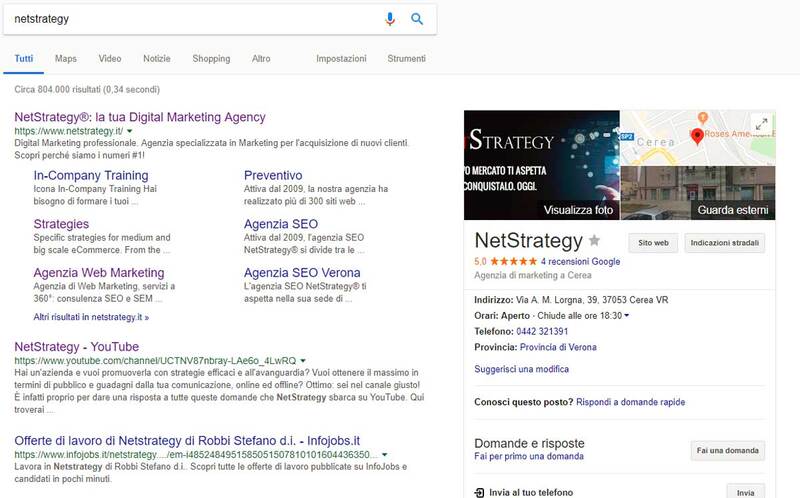Viewport: 800px width, 498px height.
Task: Open Provincia di Verona link
Action: (x=558, y=347)
